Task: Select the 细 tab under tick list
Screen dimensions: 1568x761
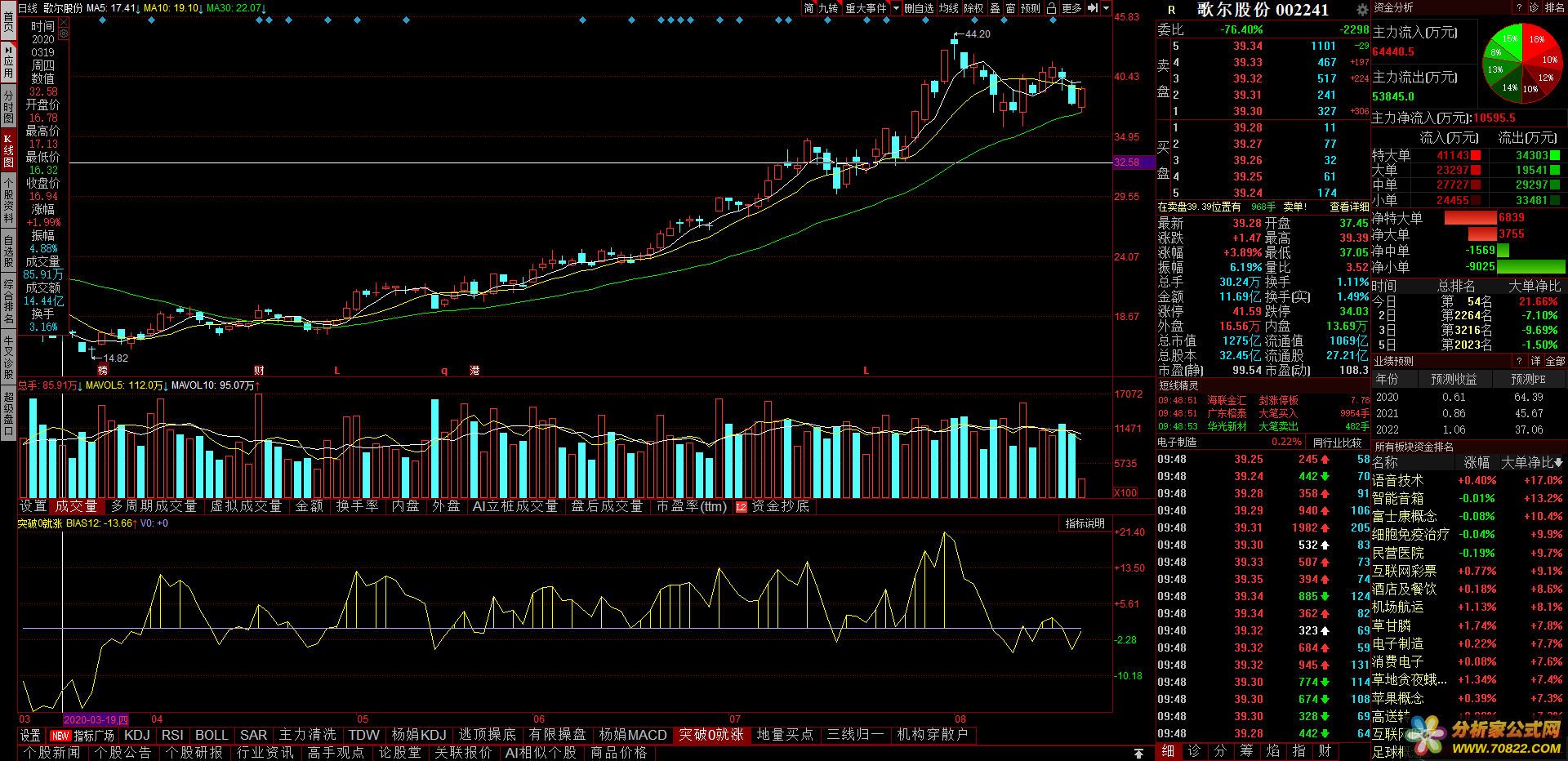Action: pyautogui.click(x=1169, y=751)
